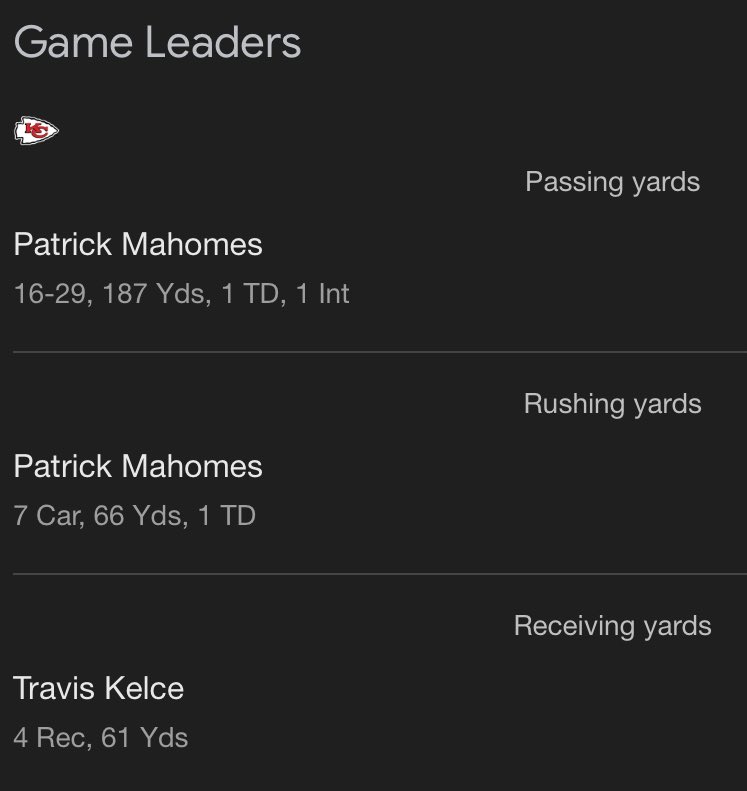Click the Game Leaders heading
This screenshot has height=791, width=747.
click(157, 43)
